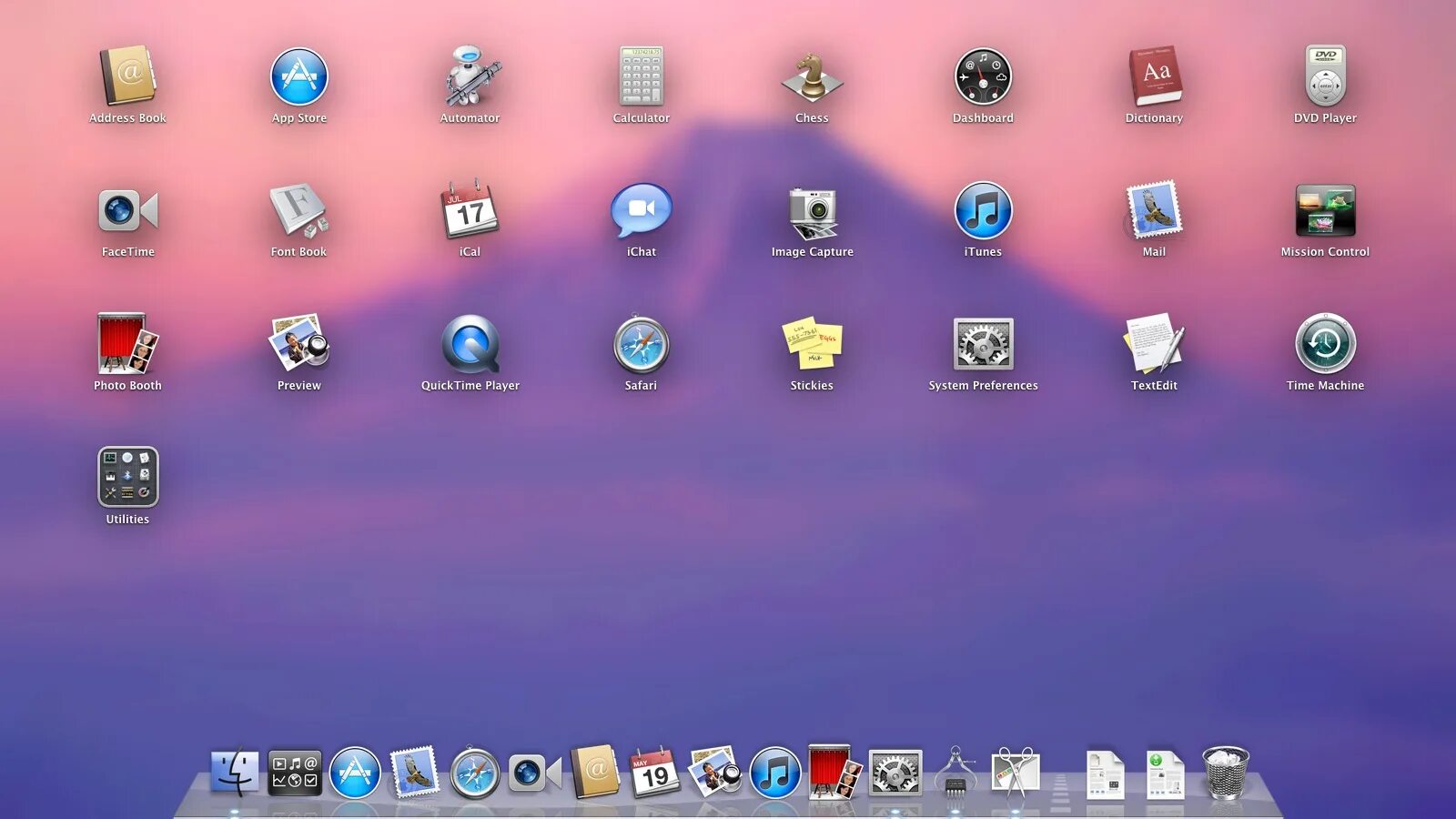This screenshot has height=819, width=1456.
Task: Launch the Dictionary app
Action: [1154, 76]
